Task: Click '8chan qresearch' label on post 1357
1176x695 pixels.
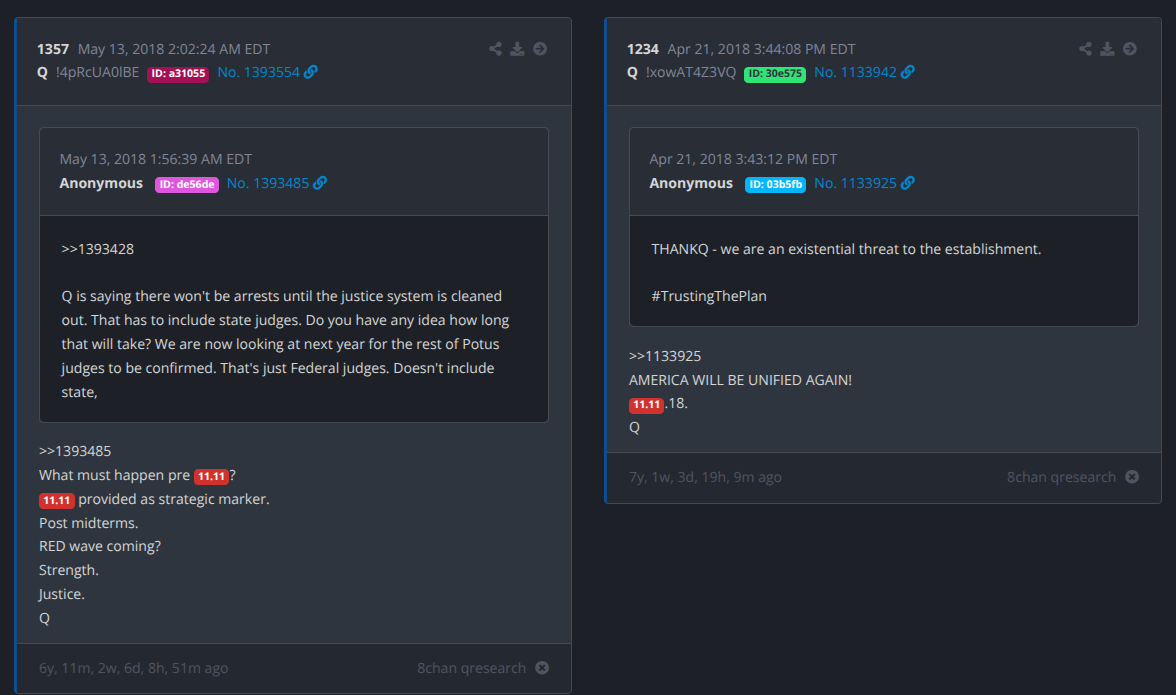Action: [472, 668]
